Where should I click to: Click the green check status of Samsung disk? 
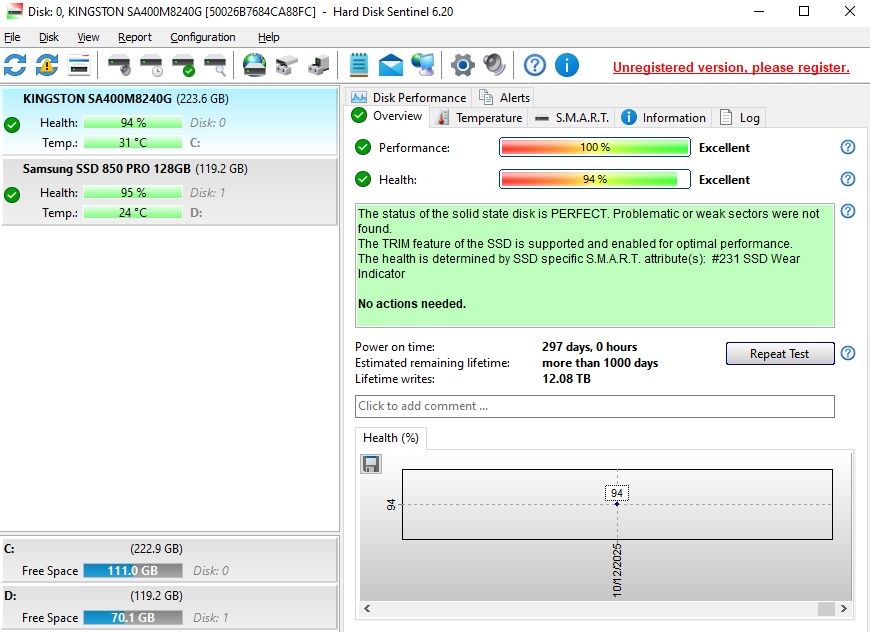[12, 195]
